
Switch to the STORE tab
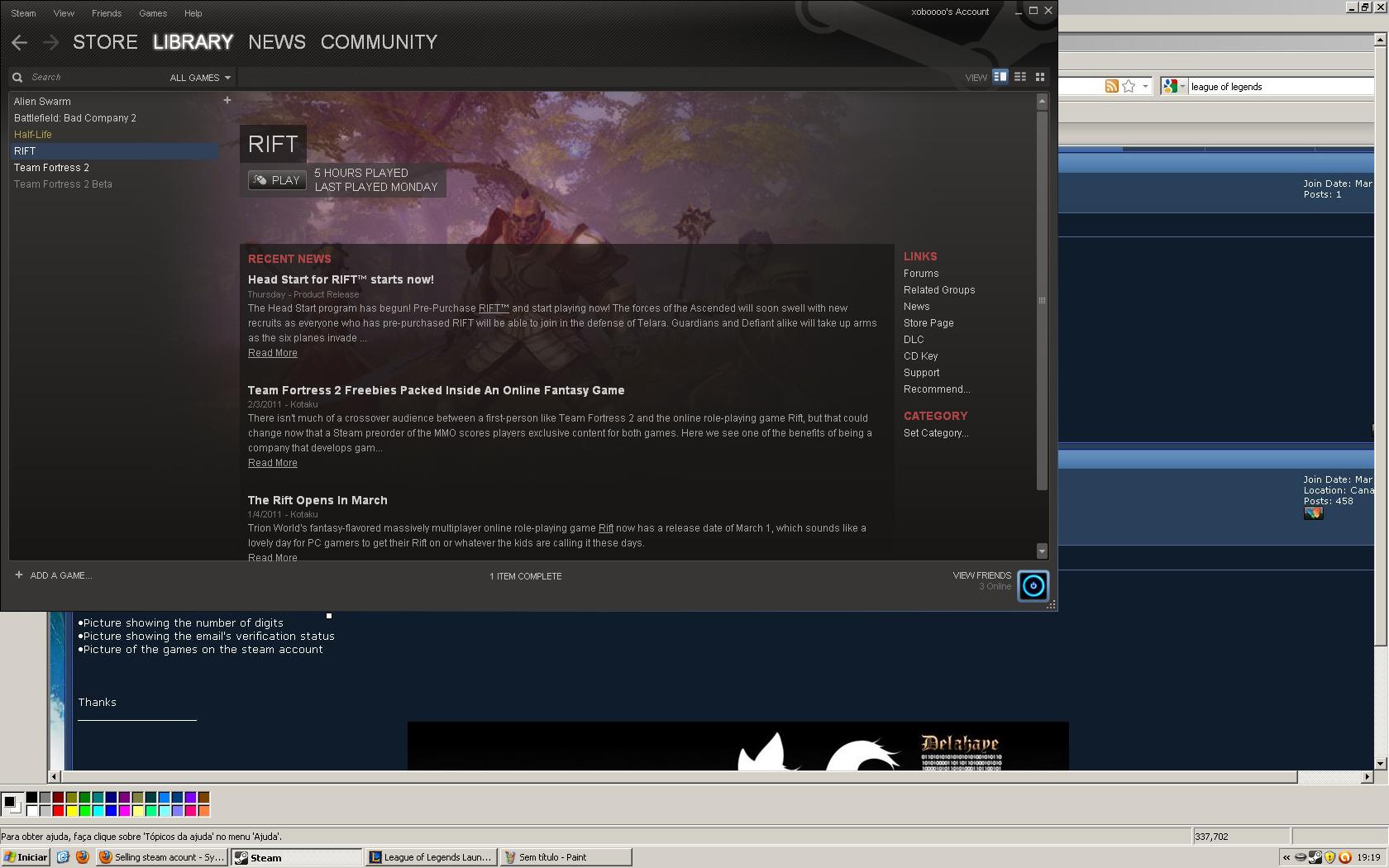[105, 42]
